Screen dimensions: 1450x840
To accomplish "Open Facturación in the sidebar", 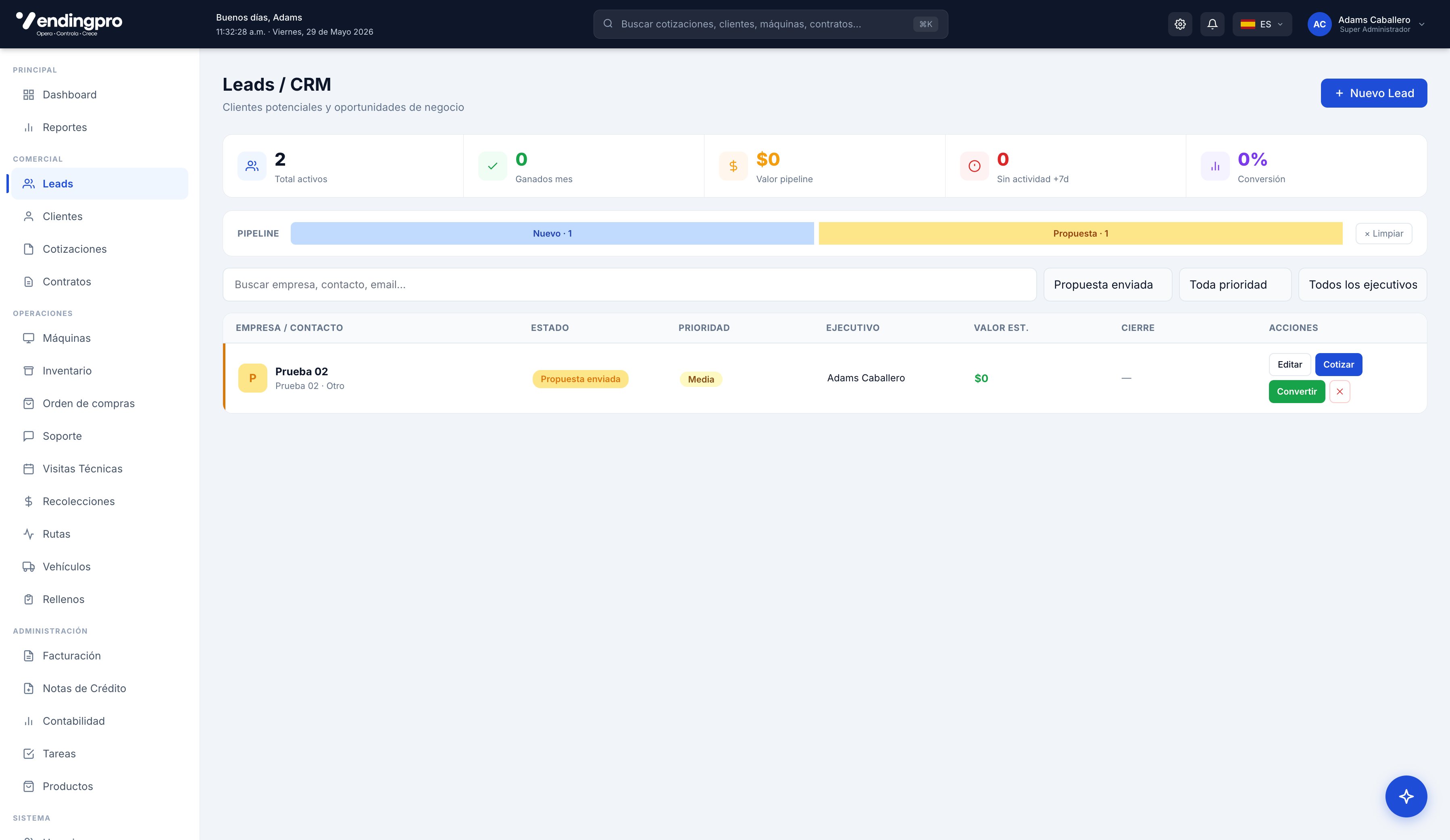I will 100,656.
